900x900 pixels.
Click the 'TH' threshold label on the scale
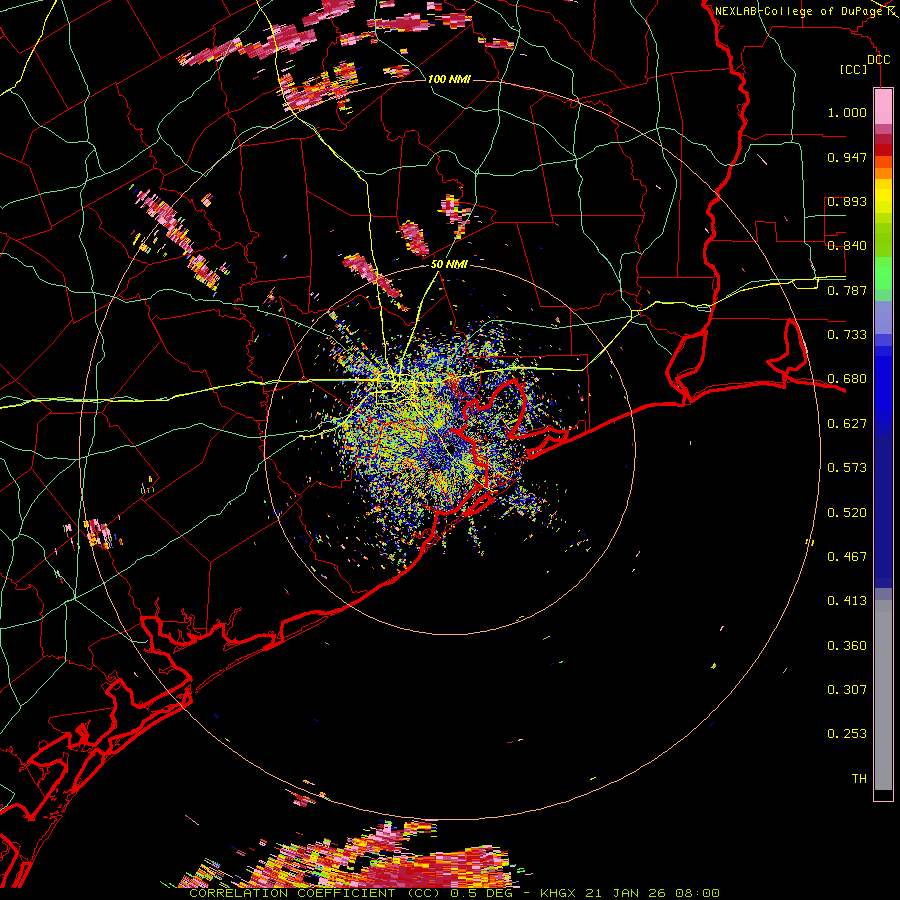point(859,779)
